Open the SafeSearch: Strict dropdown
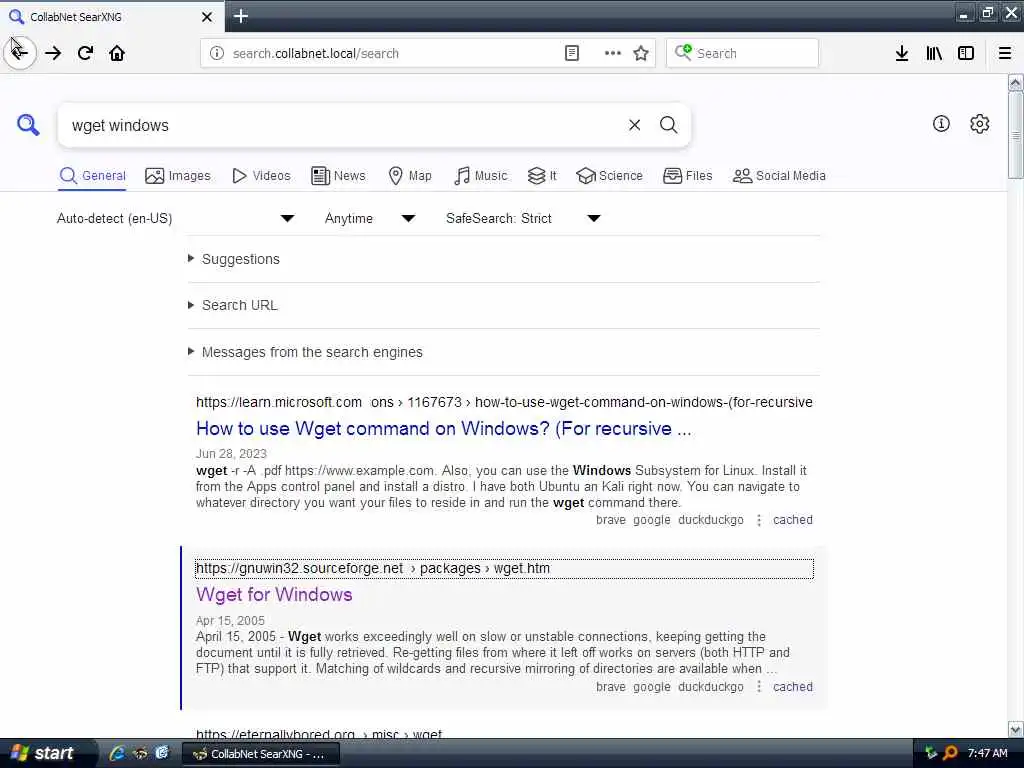This screenshot has height=768, width=1024. pyautogui.click(x=523, y=218)
